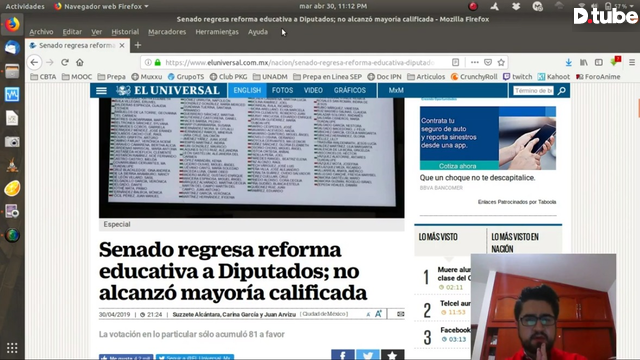The height and width of the screenshot is (360, 640).
Task: Open the GrupoTS bookmark
Action: pos(186,77)
